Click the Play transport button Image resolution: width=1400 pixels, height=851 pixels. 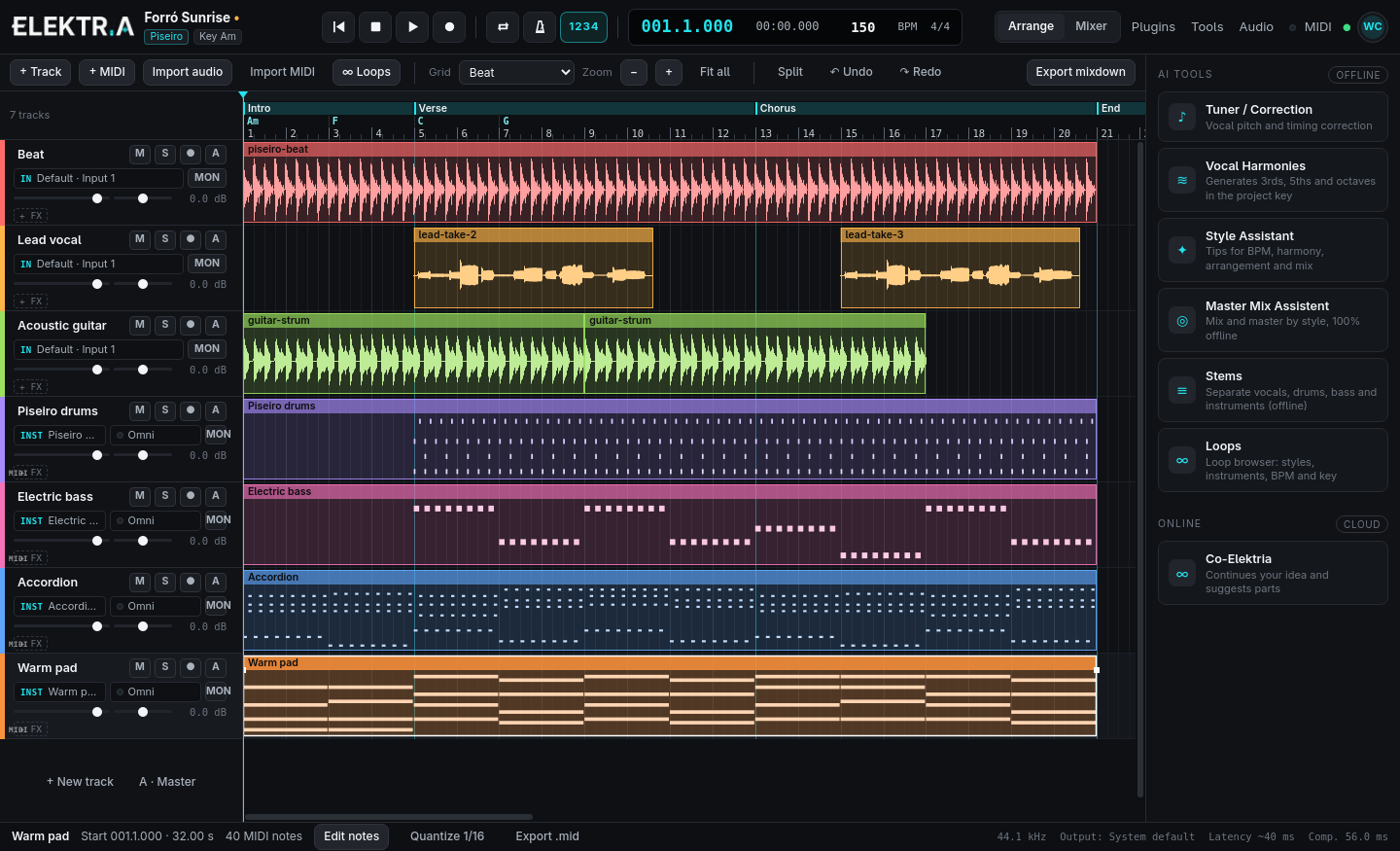412,27
